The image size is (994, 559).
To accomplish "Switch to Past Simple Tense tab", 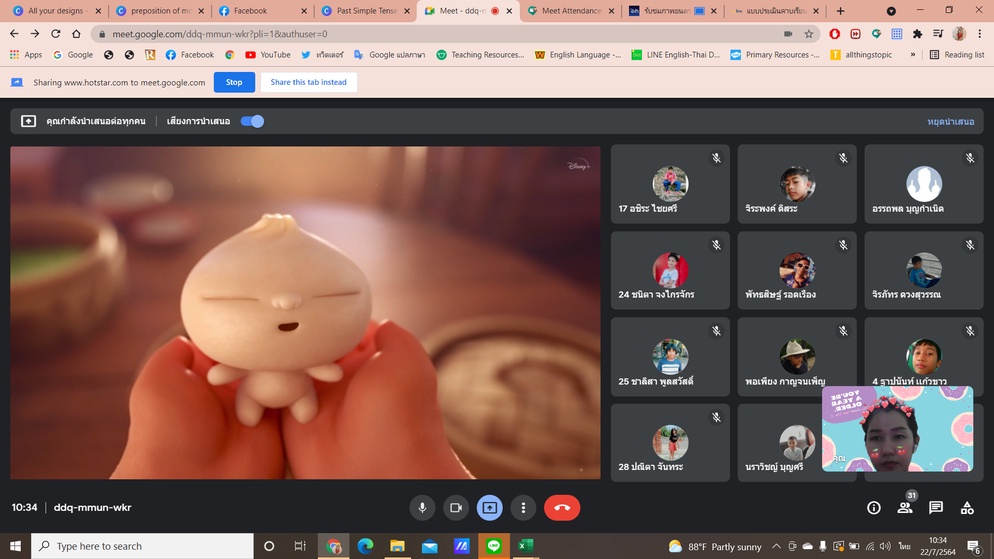I will (x=365, y=11).
